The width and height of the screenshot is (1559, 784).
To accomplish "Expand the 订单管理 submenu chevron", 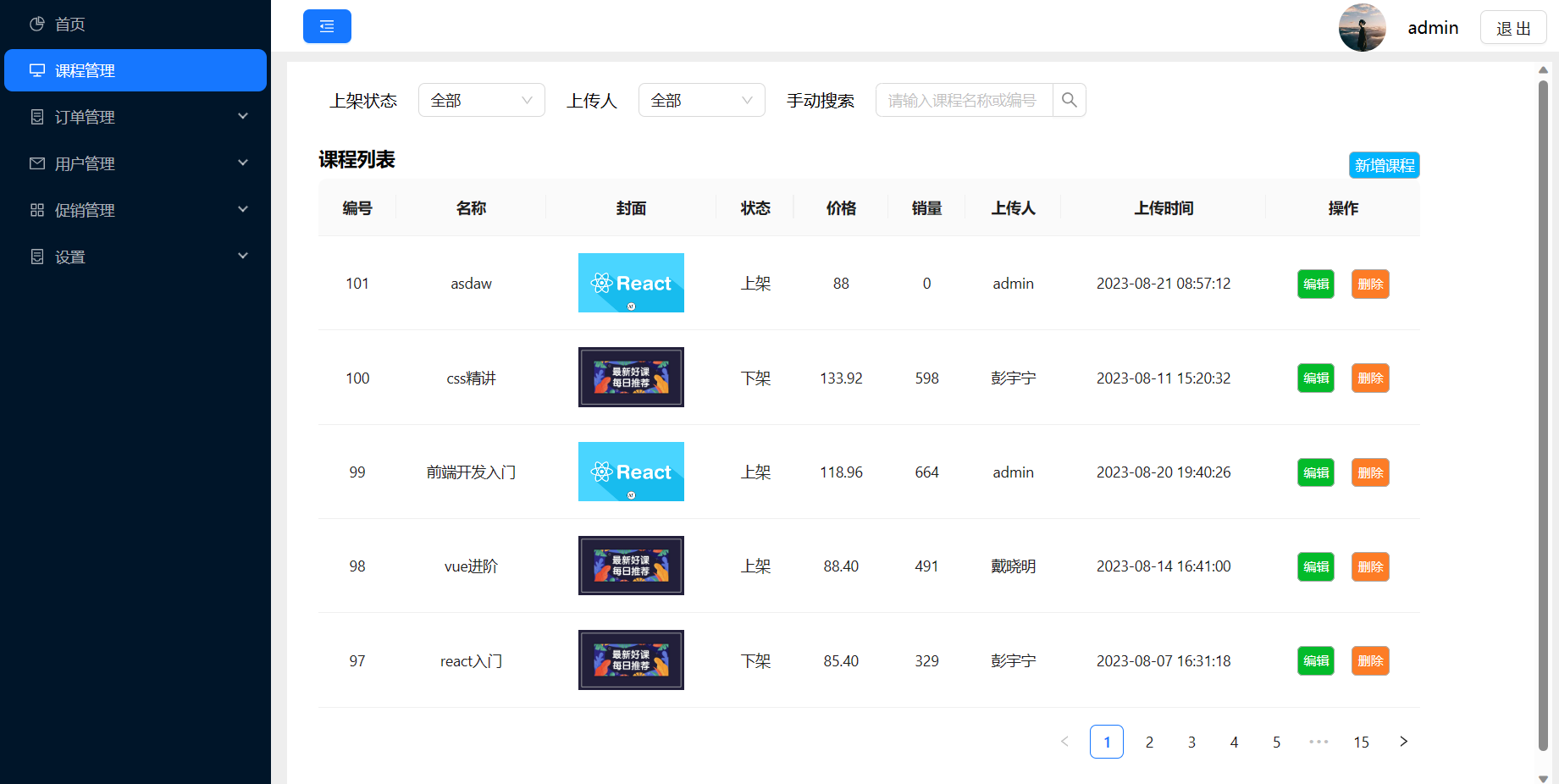I will tap(243, 116).
